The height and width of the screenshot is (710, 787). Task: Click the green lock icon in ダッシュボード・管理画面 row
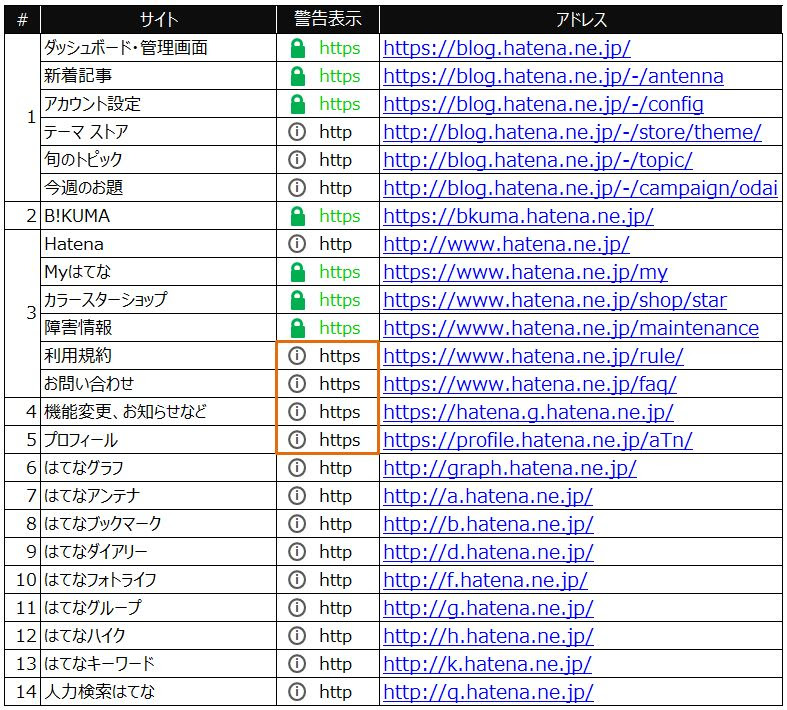[298, 48]
